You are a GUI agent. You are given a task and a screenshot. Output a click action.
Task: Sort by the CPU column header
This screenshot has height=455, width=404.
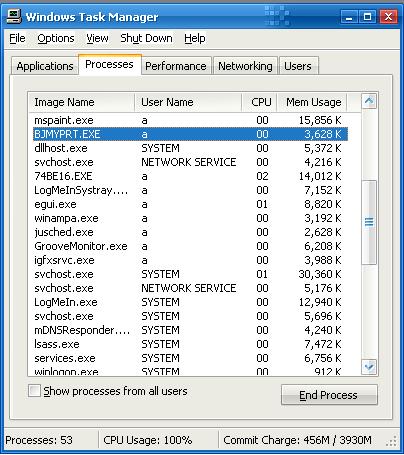(259, 102)
